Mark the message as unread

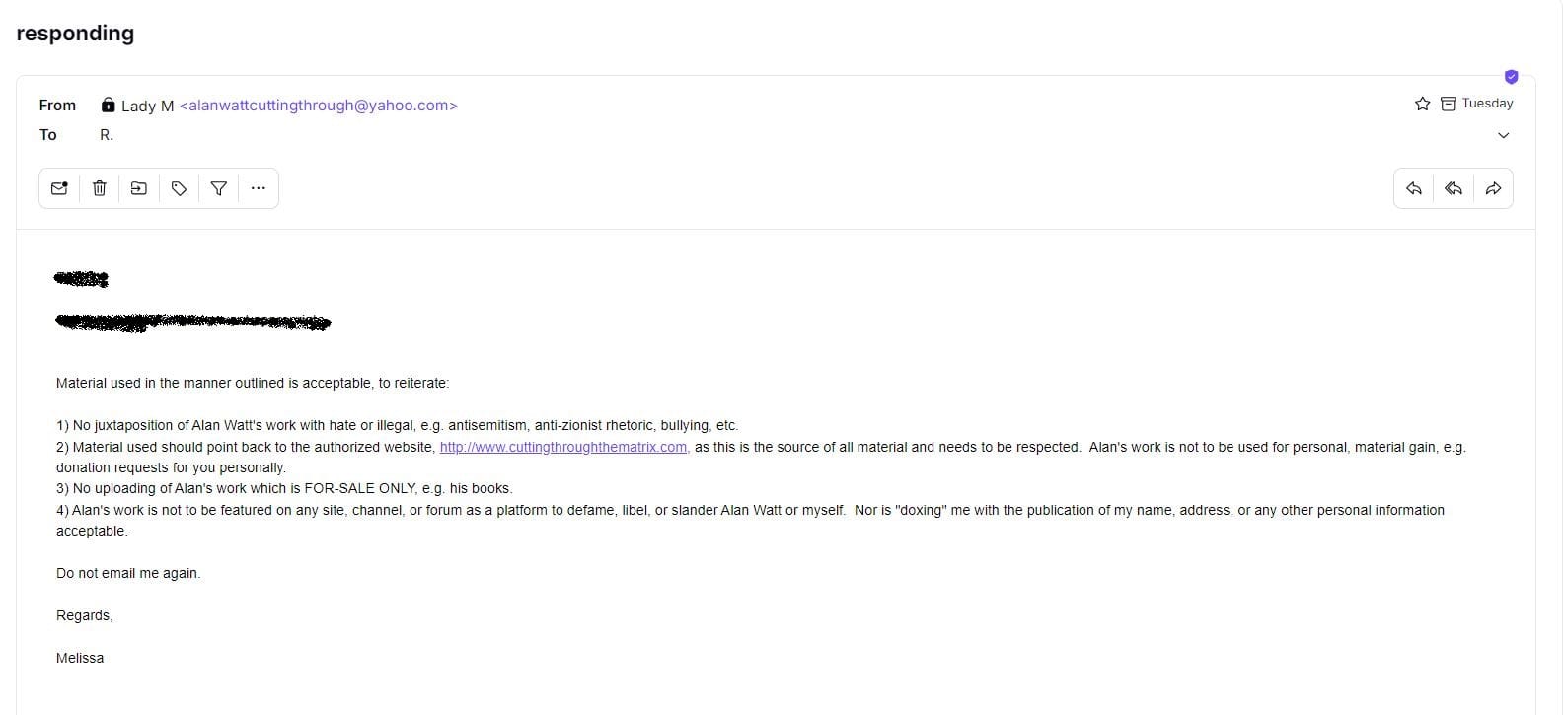(59, 188)
